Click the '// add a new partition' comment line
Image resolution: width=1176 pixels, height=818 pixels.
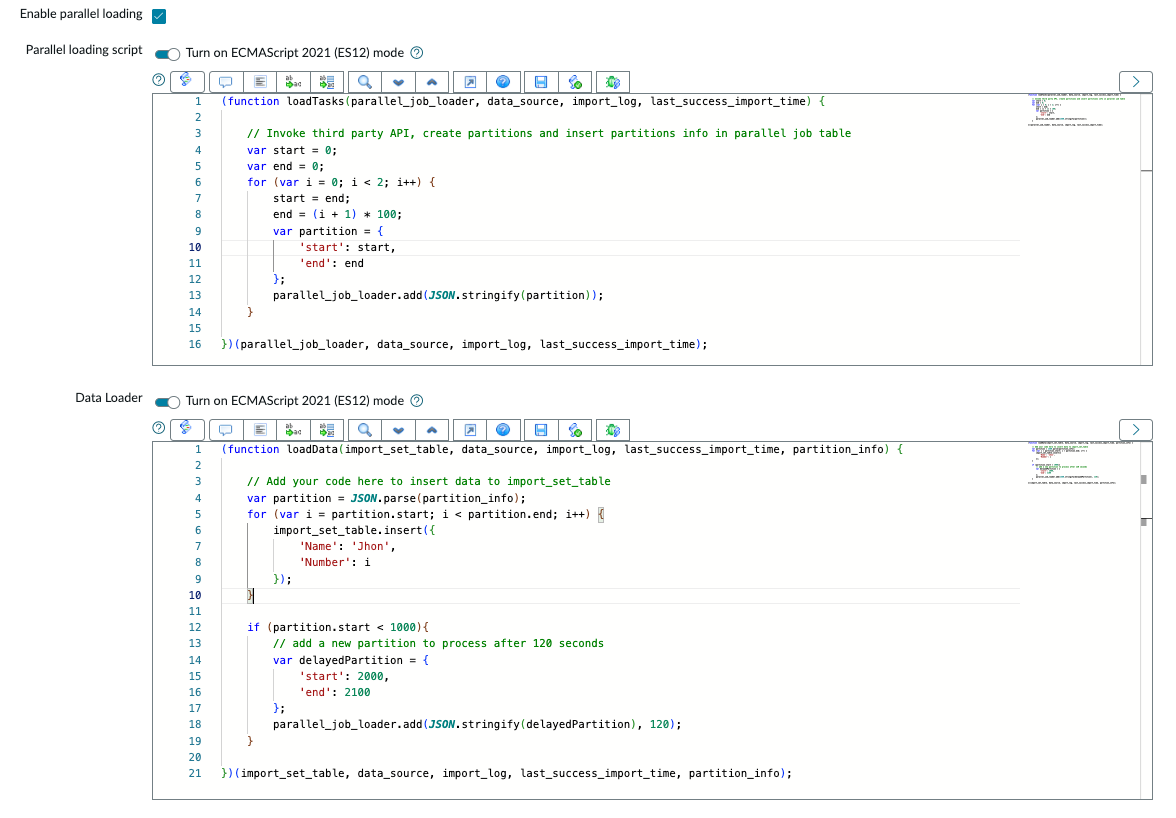pos(438,643)
